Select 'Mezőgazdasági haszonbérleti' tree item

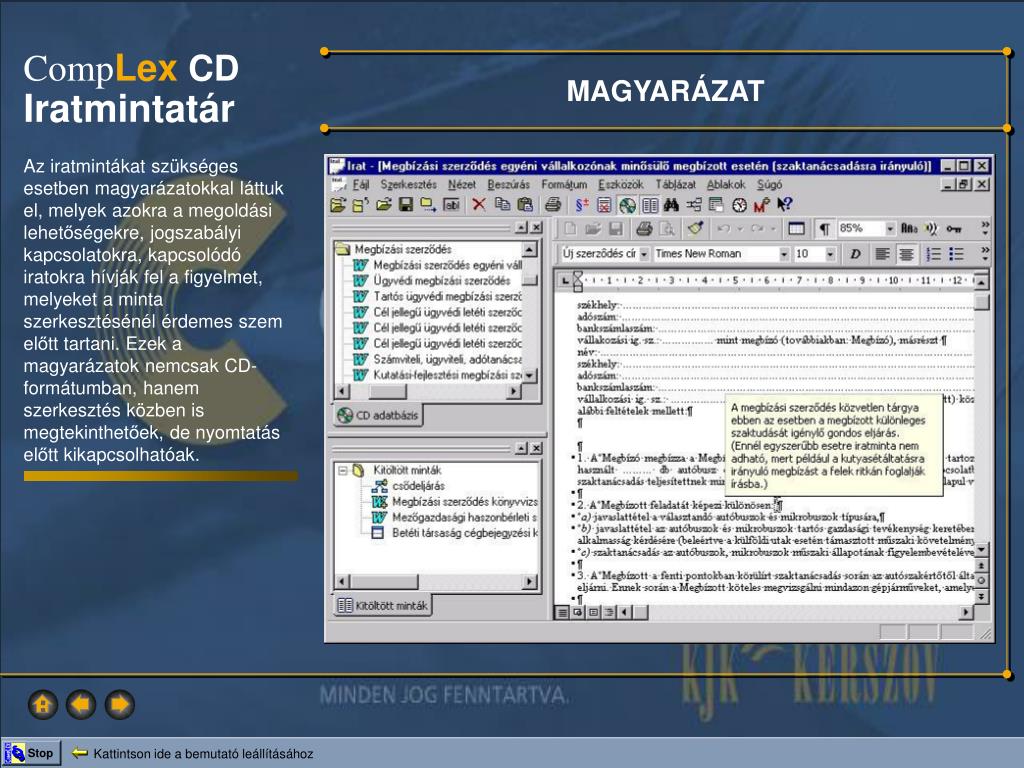464,517
